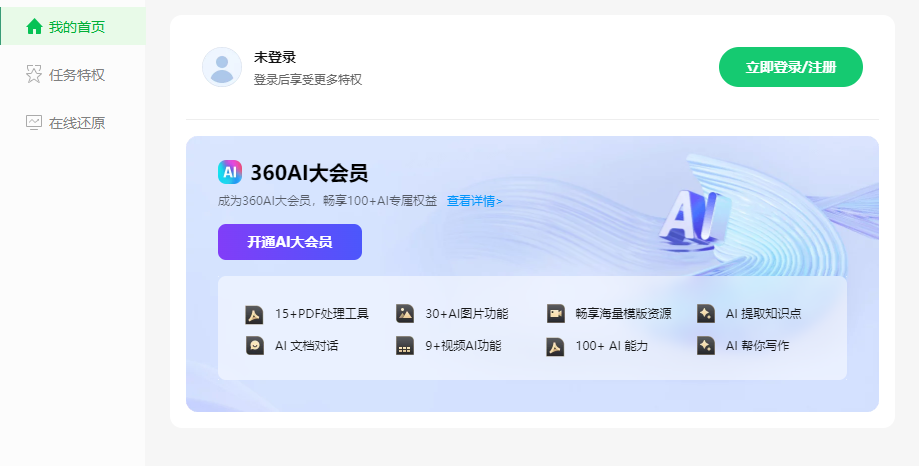Click the 登录后享受更多特权 text
919x466 pixels.
pos(308,80)
